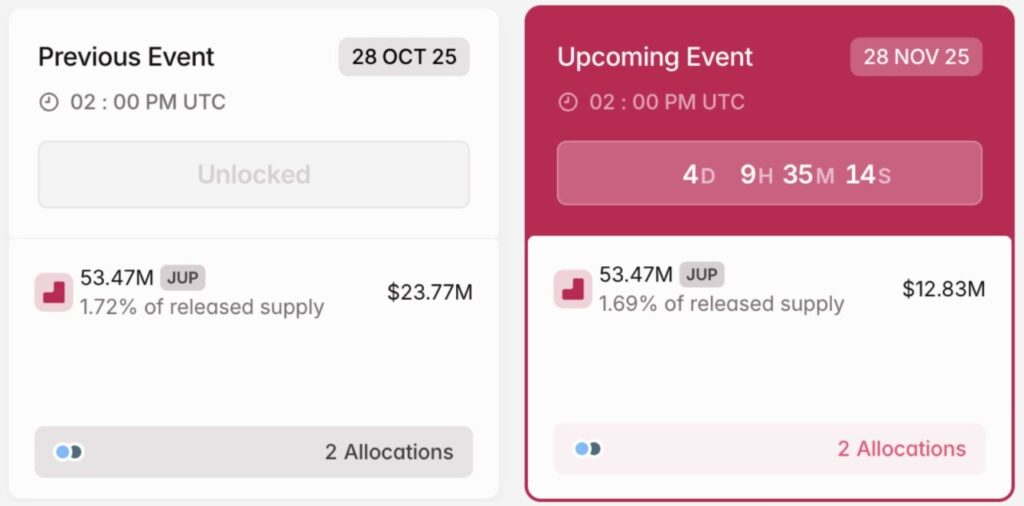
Task: Click the $12.83M value amount
Action: point(943,289)
